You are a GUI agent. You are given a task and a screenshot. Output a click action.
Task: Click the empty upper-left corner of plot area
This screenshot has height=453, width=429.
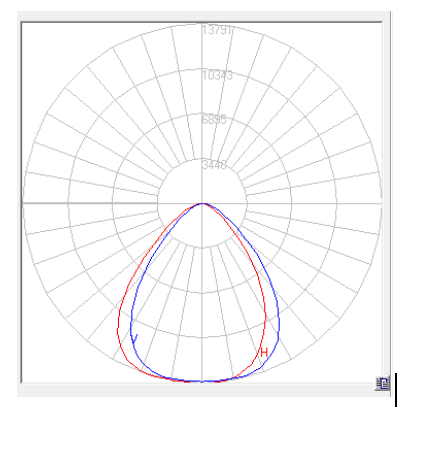tap(37, 37)
